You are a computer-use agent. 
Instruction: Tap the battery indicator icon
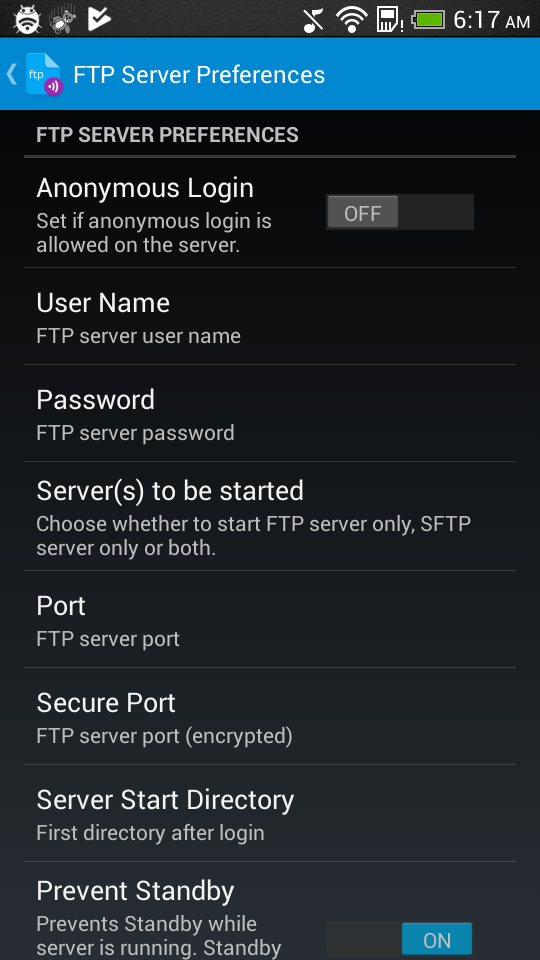[429, 20]
